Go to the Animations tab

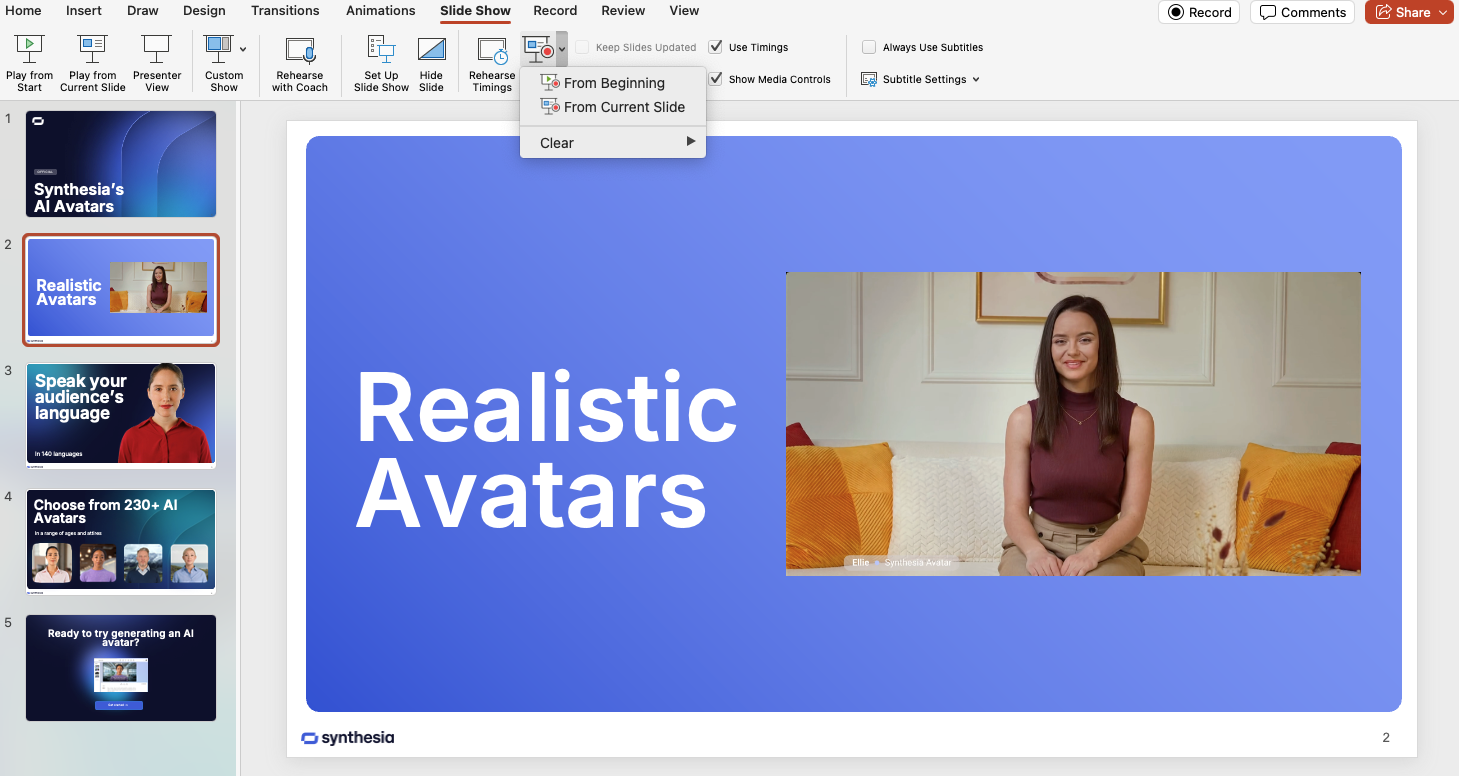coord(380,10)
